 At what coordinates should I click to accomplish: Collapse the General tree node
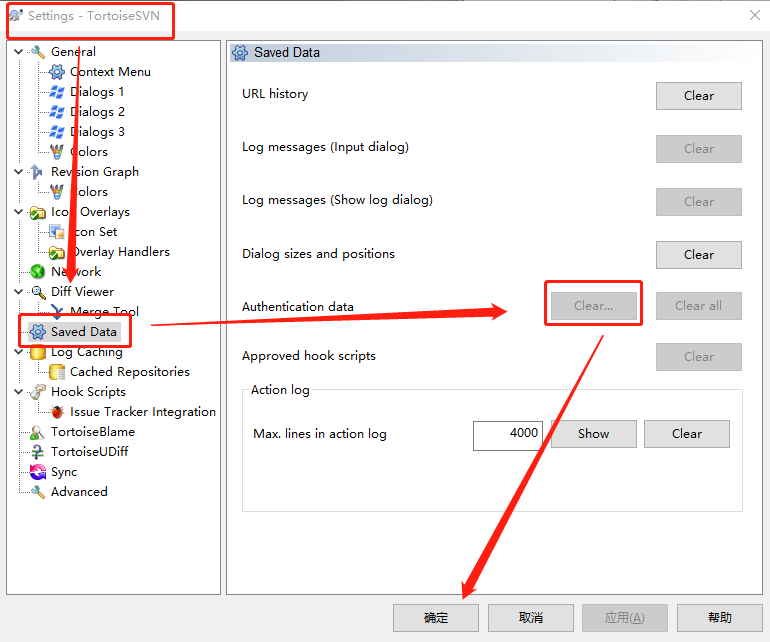19,52
